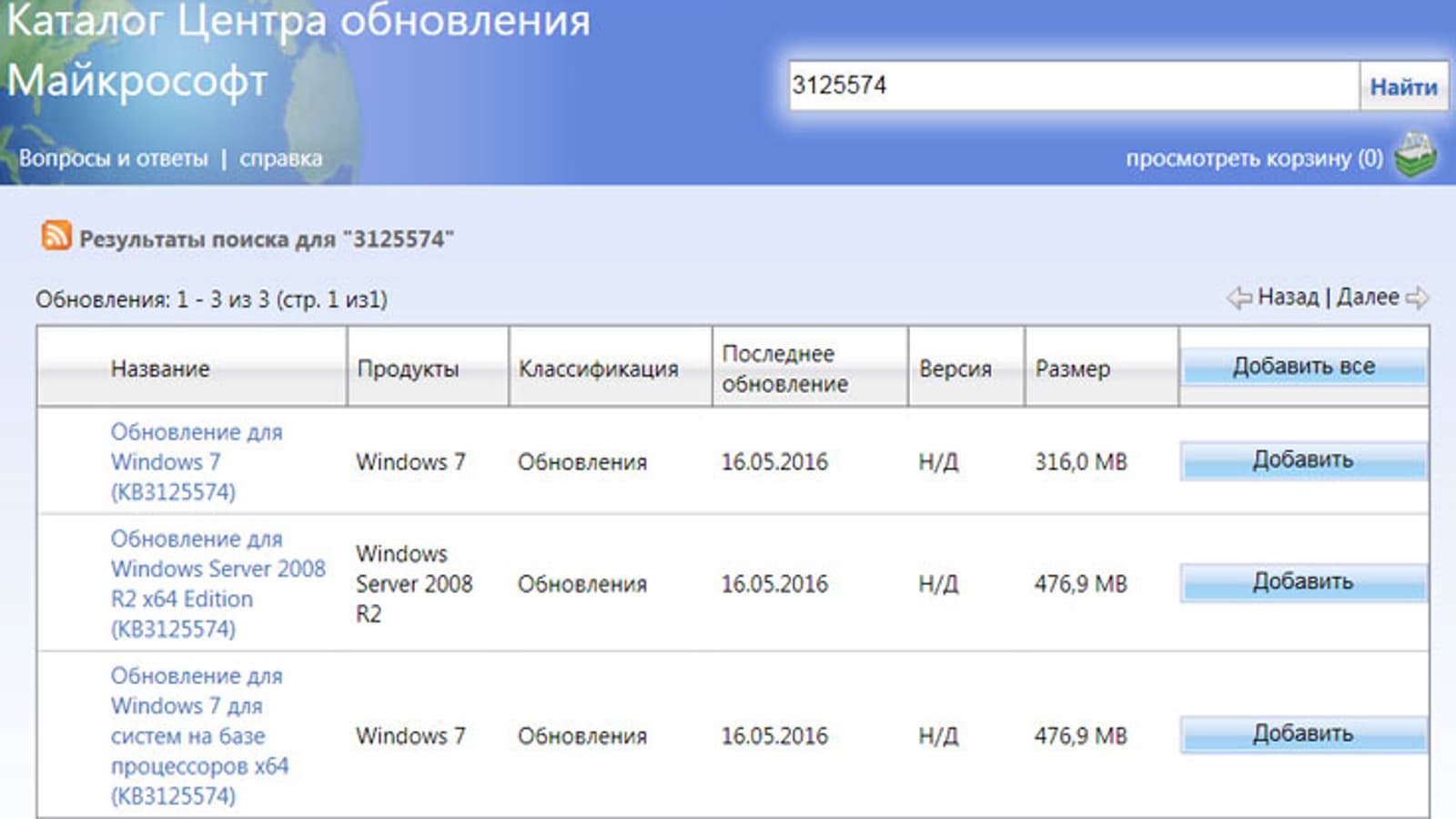Click the Назад pagination link
1456x819 pixels.
[x=1288, y=297]
